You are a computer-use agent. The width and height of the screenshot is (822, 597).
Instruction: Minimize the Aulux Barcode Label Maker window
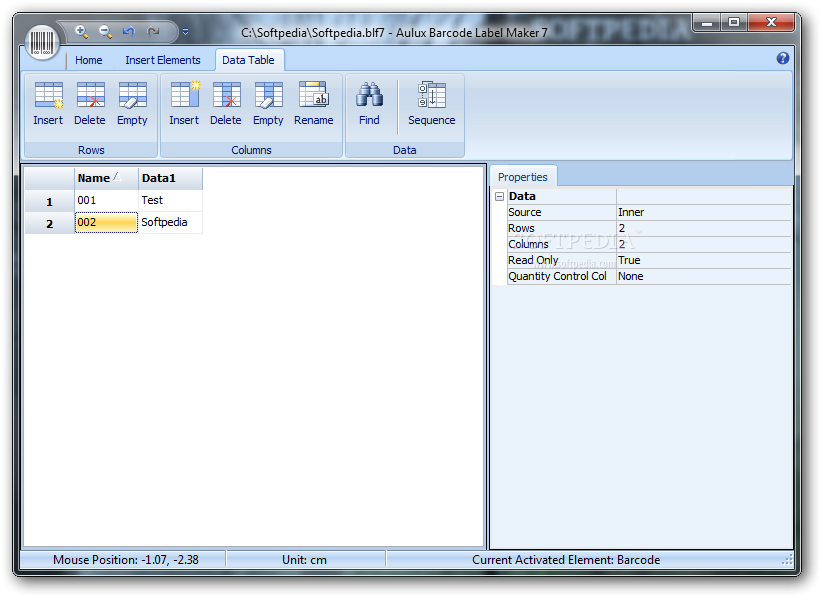coord(707,23)
